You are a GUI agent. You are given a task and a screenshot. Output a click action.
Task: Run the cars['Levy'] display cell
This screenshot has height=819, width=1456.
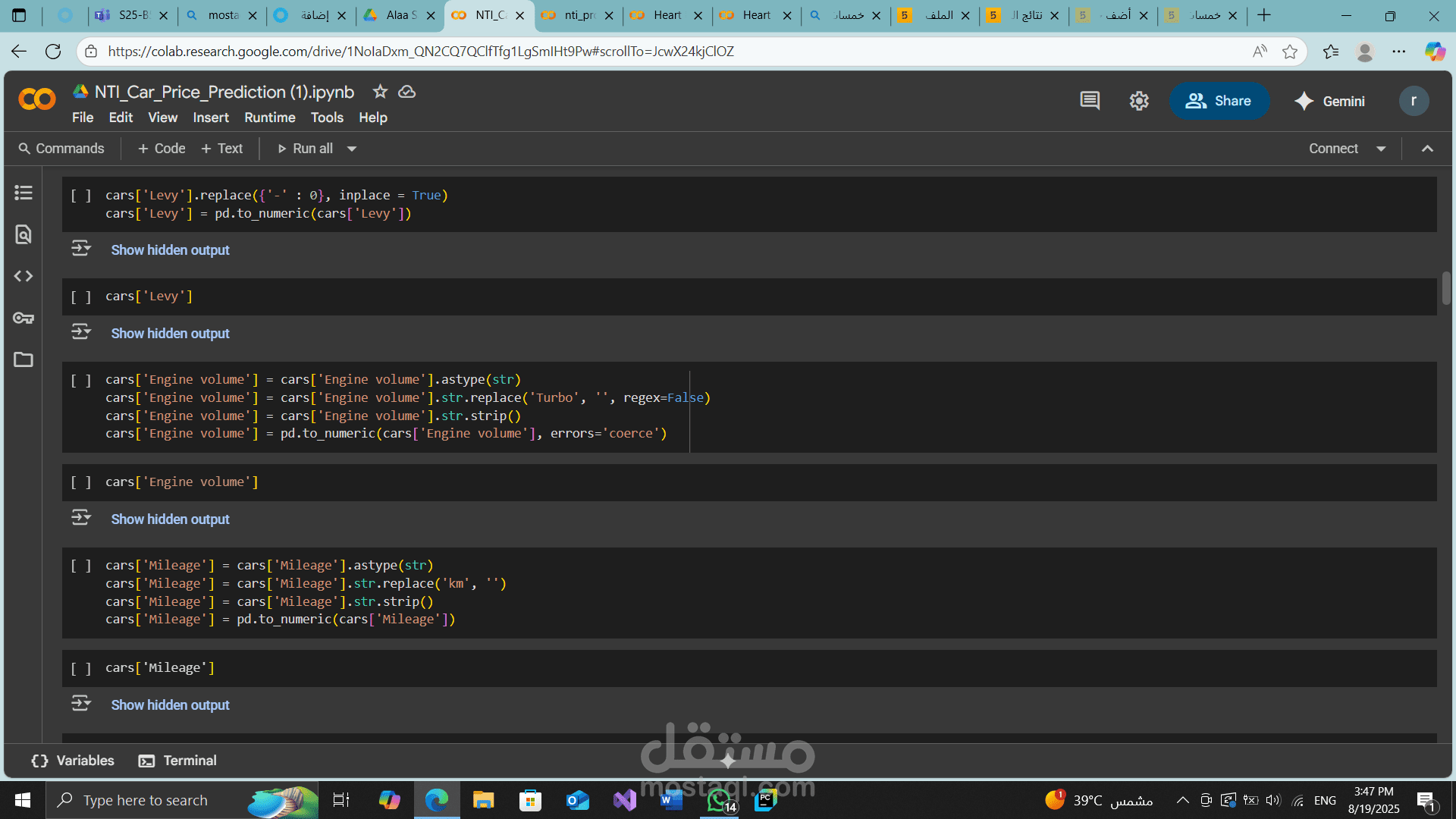pos(81,297)
